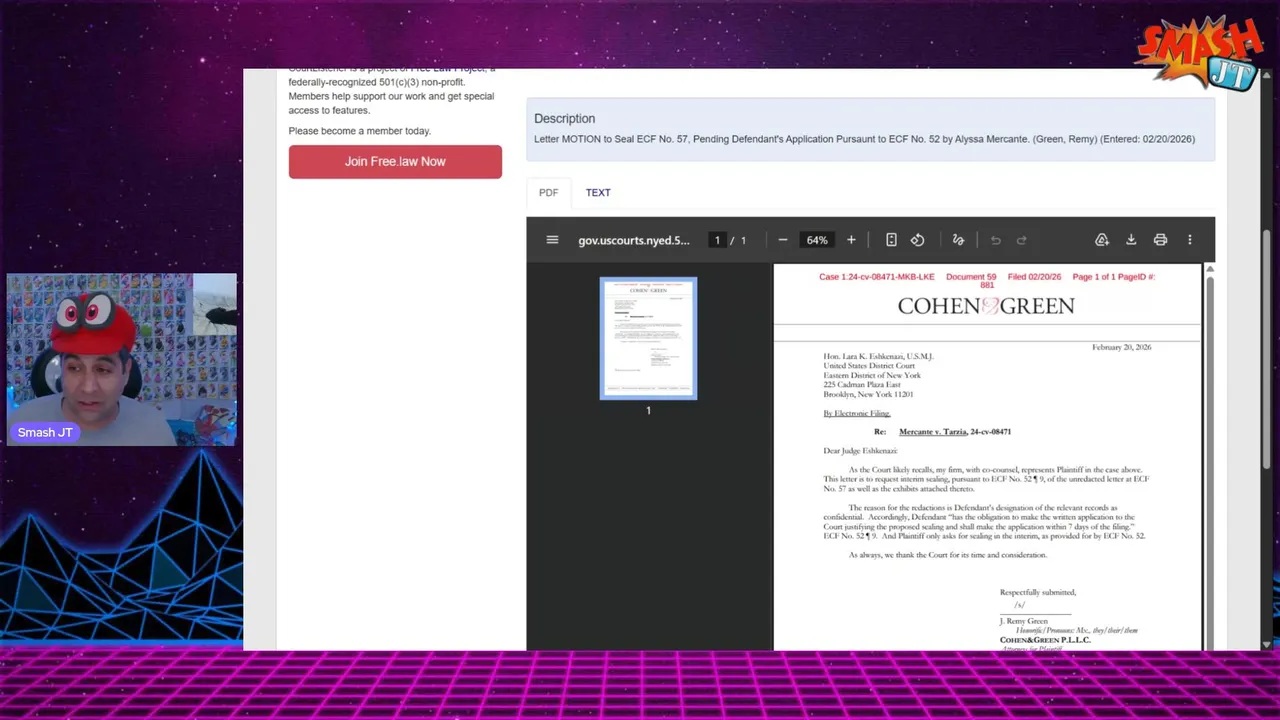Download the PDF file
The image size is (1280, 720).
tap(1131, 240)
